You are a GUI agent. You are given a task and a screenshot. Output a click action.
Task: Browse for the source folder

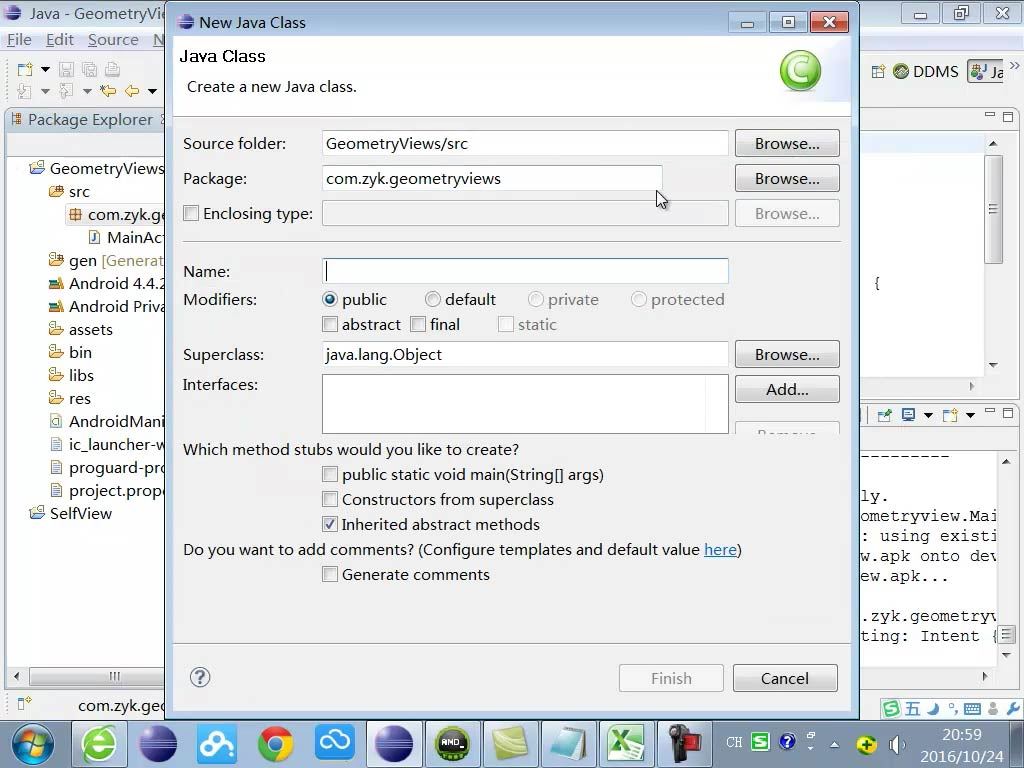(787, 144)
